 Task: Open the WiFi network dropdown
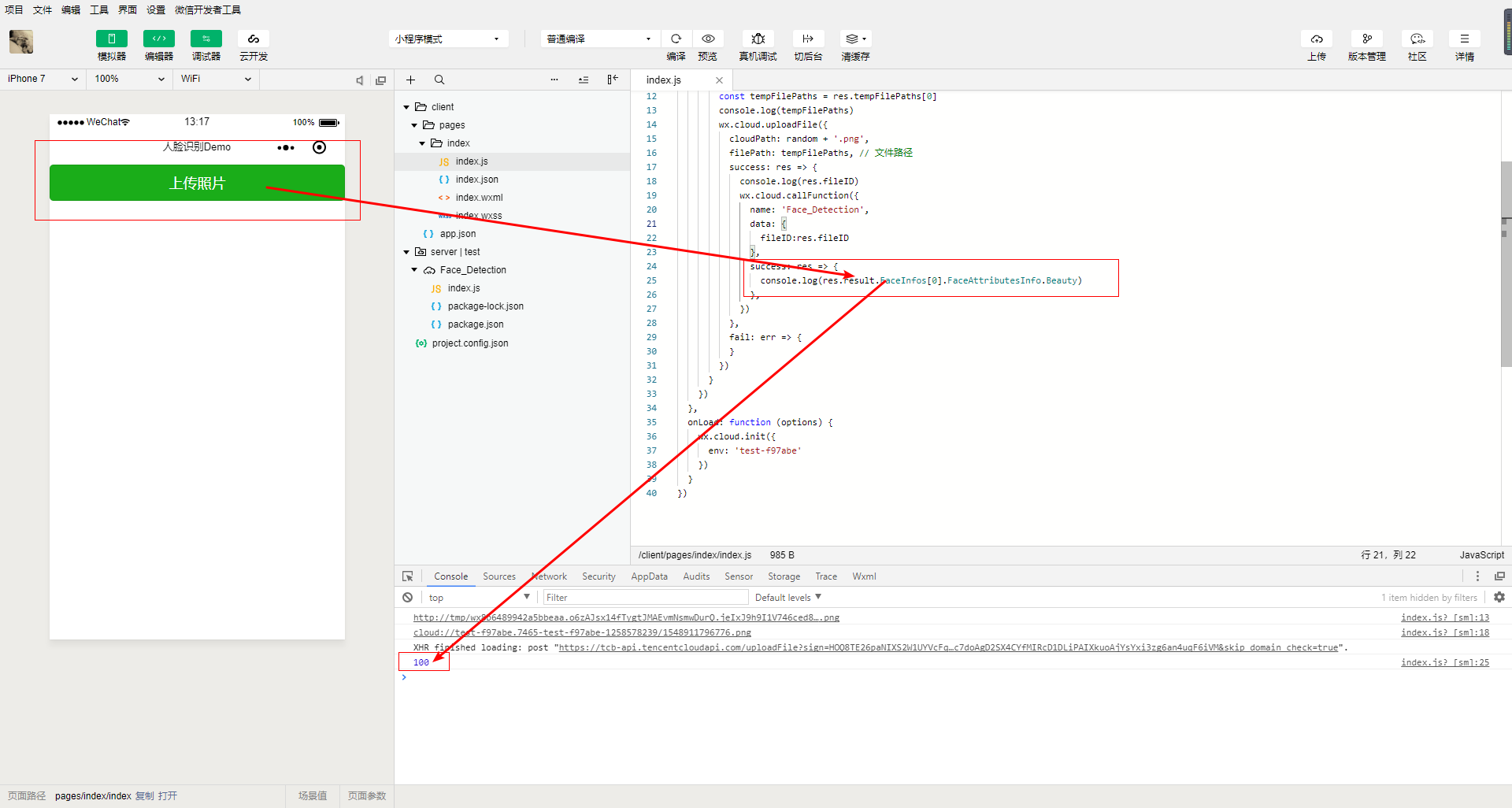pyautogui.click(x=216, y=79)
